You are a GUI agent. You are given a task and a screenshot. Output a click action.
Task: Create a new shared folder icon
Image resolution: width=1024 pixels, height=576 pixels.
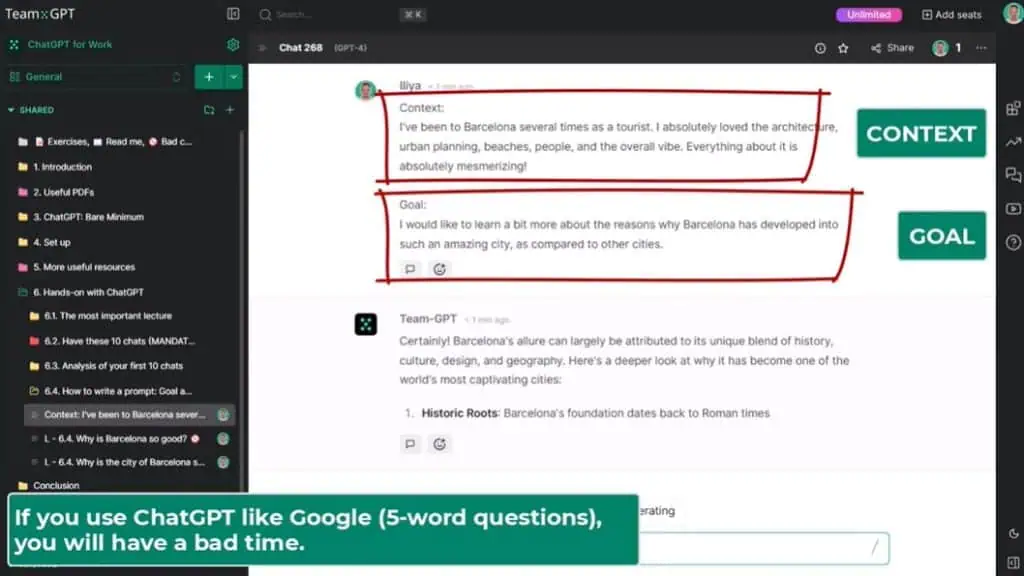[x=209, y=110]
